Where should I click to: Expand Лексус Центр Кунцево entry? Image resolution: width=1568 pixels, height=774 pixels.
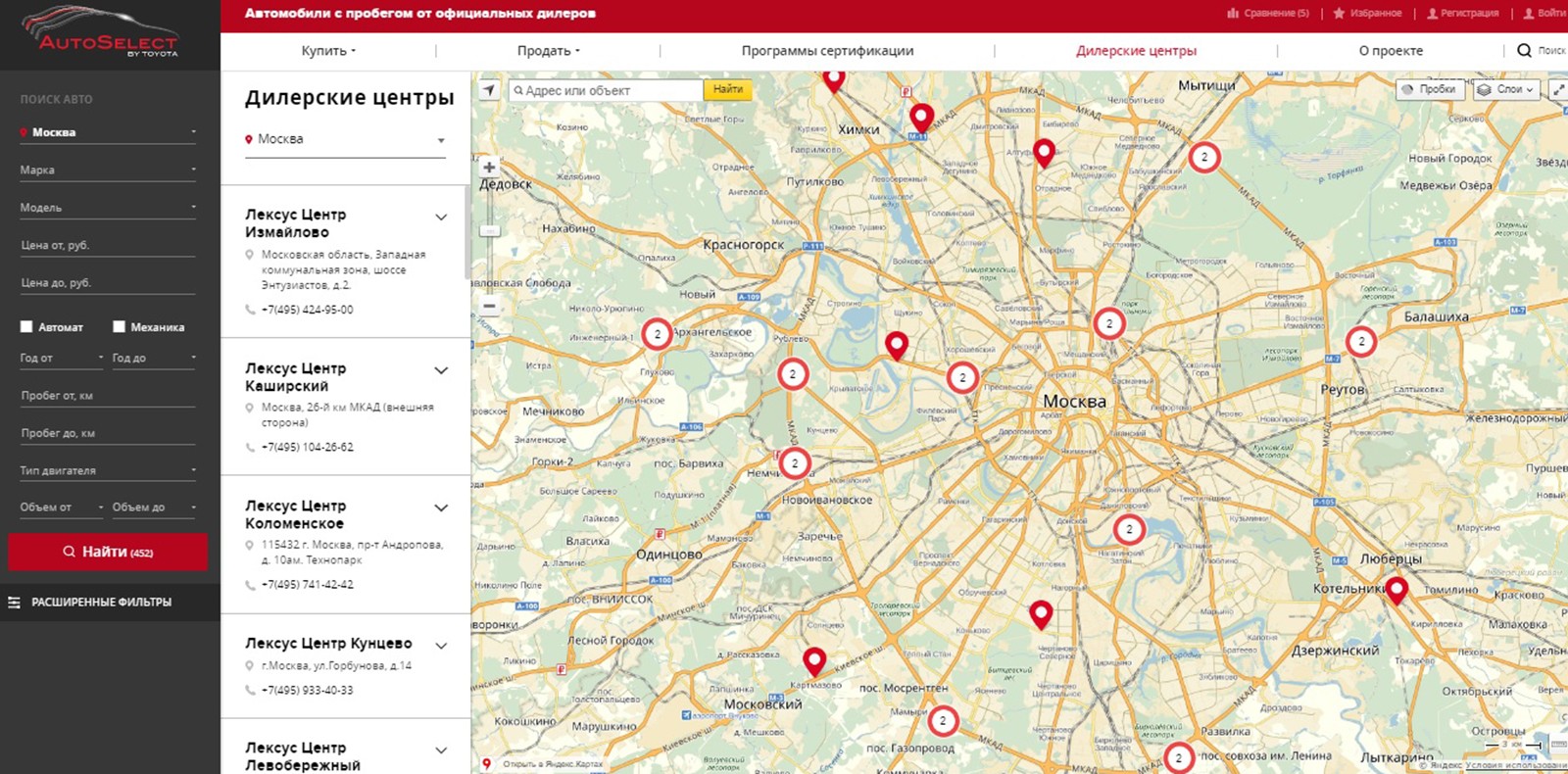click(x=441, y=646)
